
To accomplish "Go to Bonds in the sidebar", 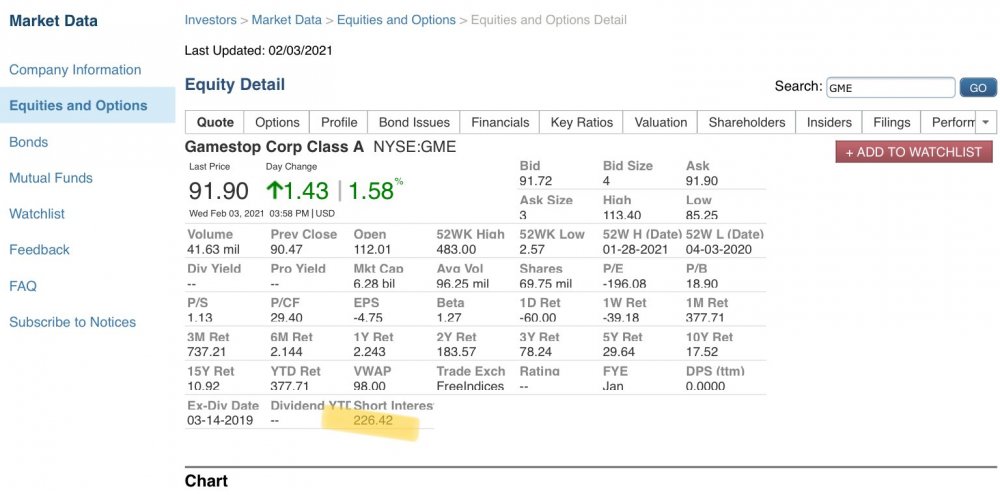I will pyautogui.click(x=29, y=142).
